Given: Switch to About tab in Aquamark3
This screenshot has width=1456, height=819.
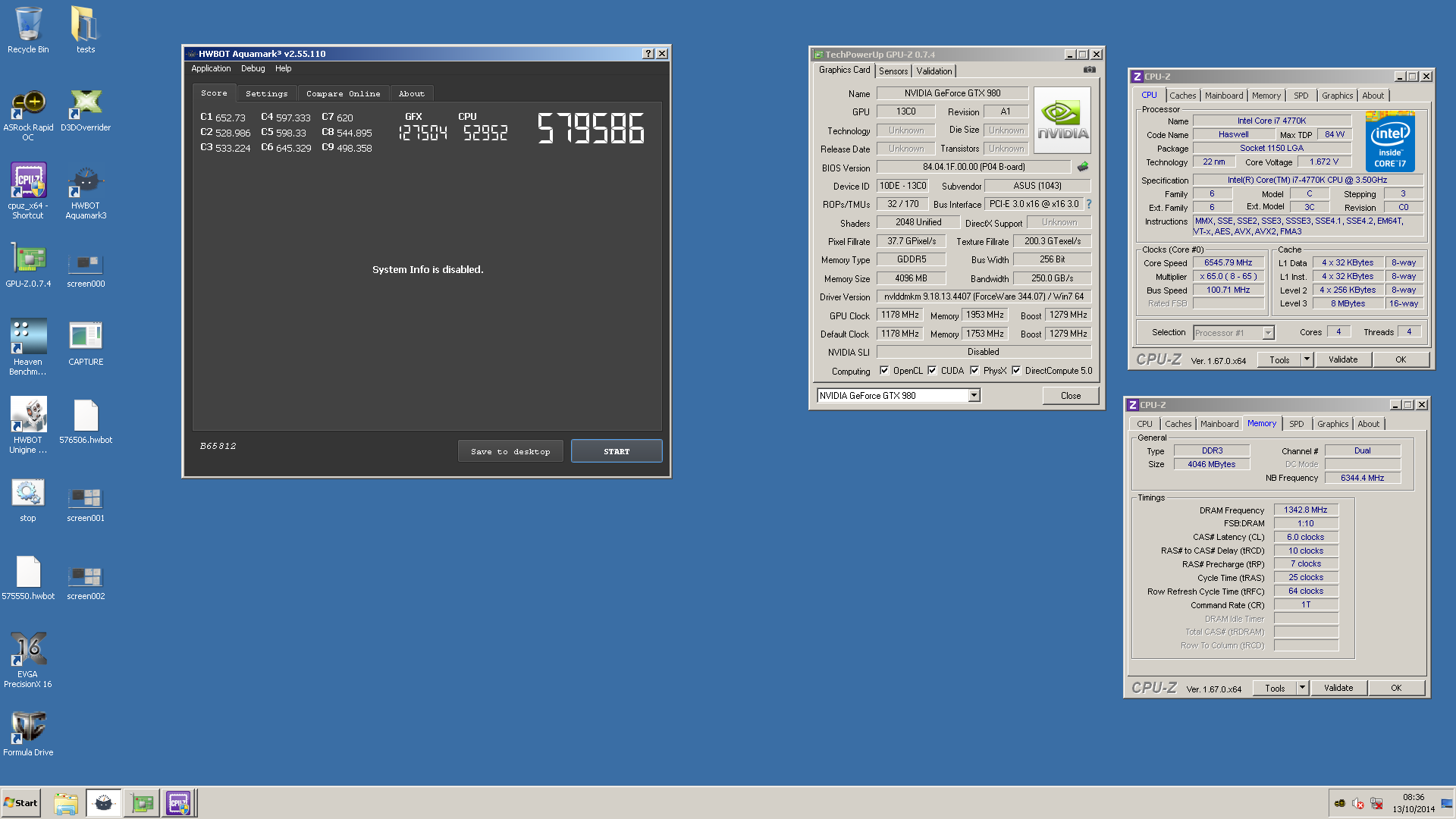Looking at the screenshot, I should (x=412, y=93).
